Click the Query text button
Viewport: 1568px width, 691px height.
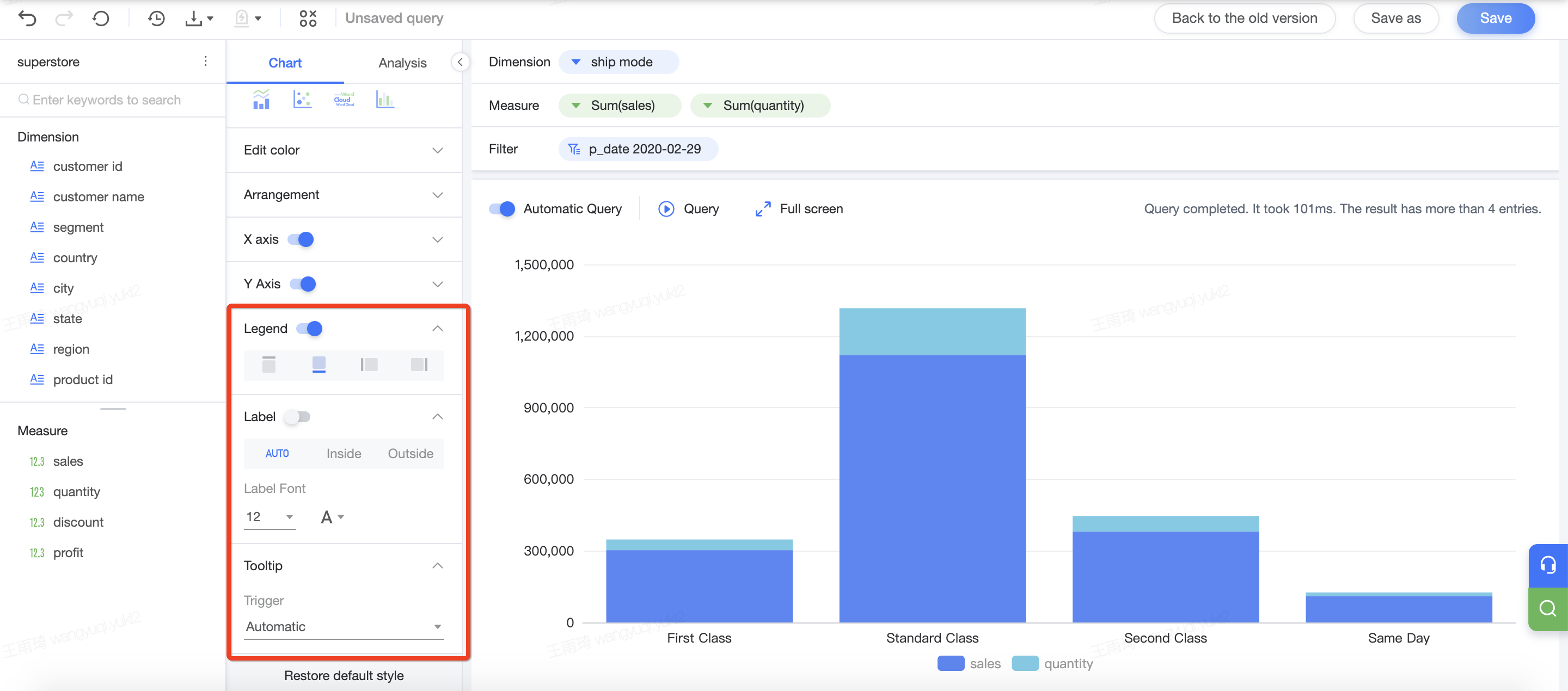point(701,209)
